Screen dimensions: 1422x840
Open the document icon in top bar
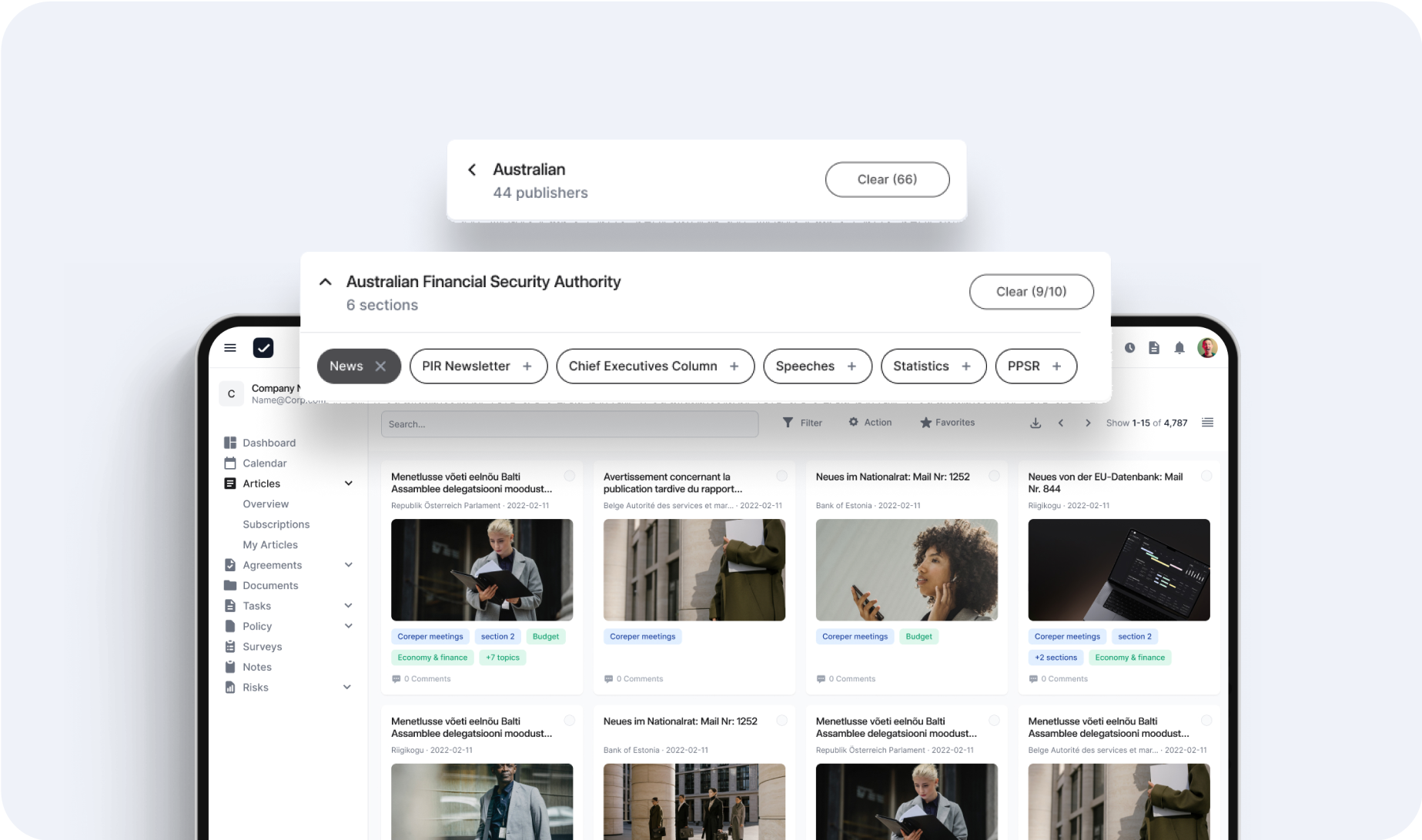1154,348
